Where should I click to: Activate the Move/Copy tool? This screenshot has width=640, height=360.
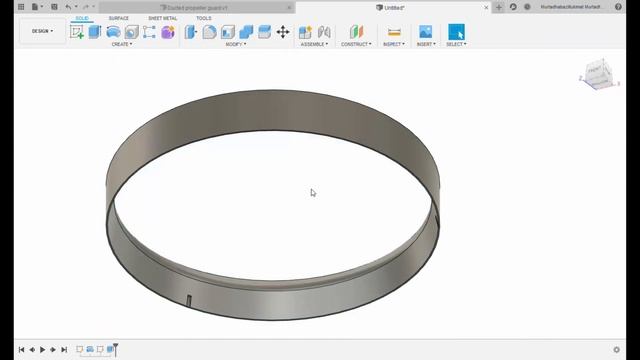[283, 32]
